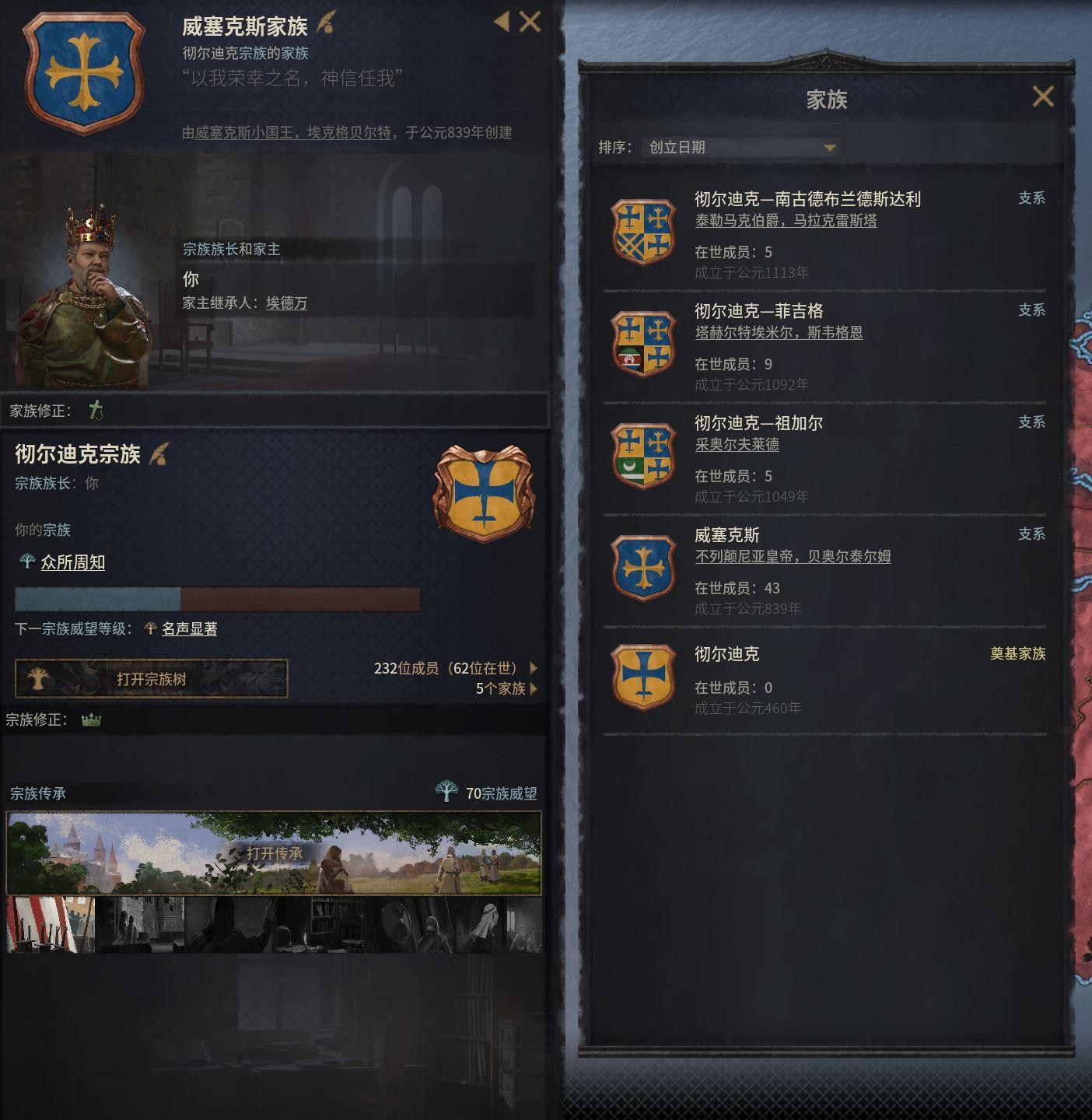This screenshot has height=1120, width=1092.
Task: Click the 名声显著 next renown level link
Action: 189,628
